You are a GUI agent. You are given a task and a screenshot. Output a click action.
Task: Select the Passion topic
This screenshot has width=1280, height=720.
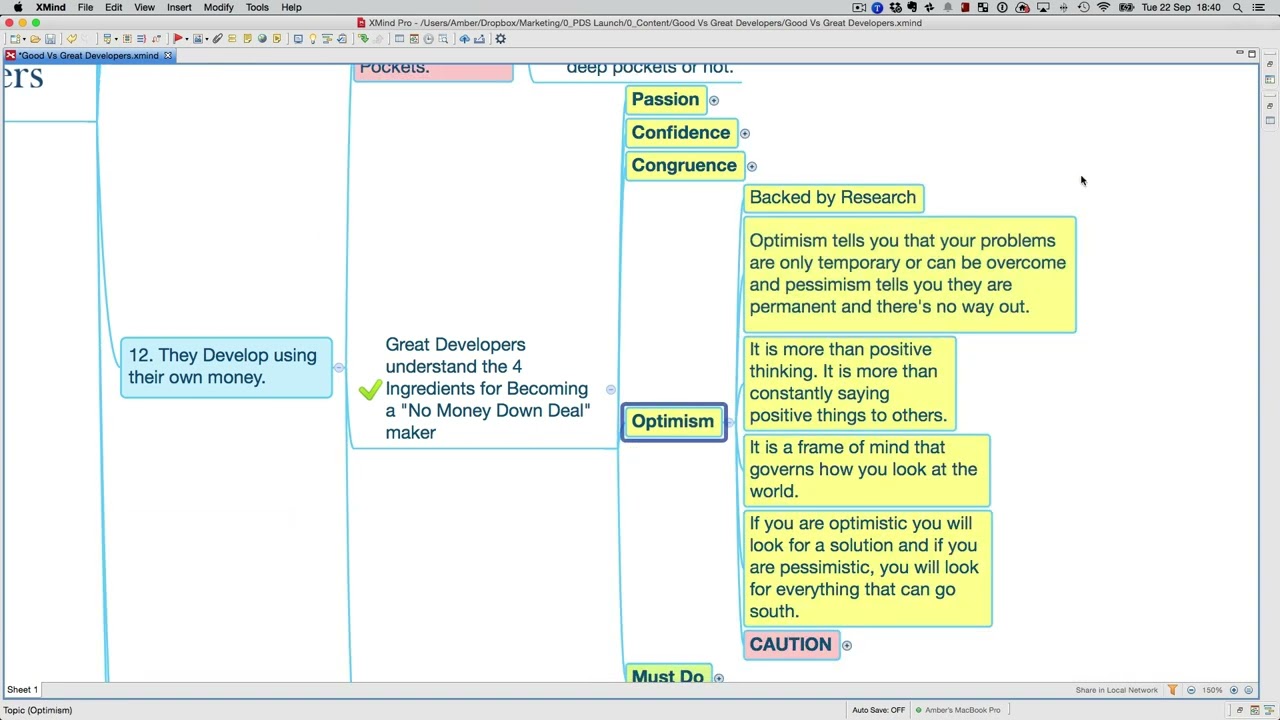coord(665,100)
